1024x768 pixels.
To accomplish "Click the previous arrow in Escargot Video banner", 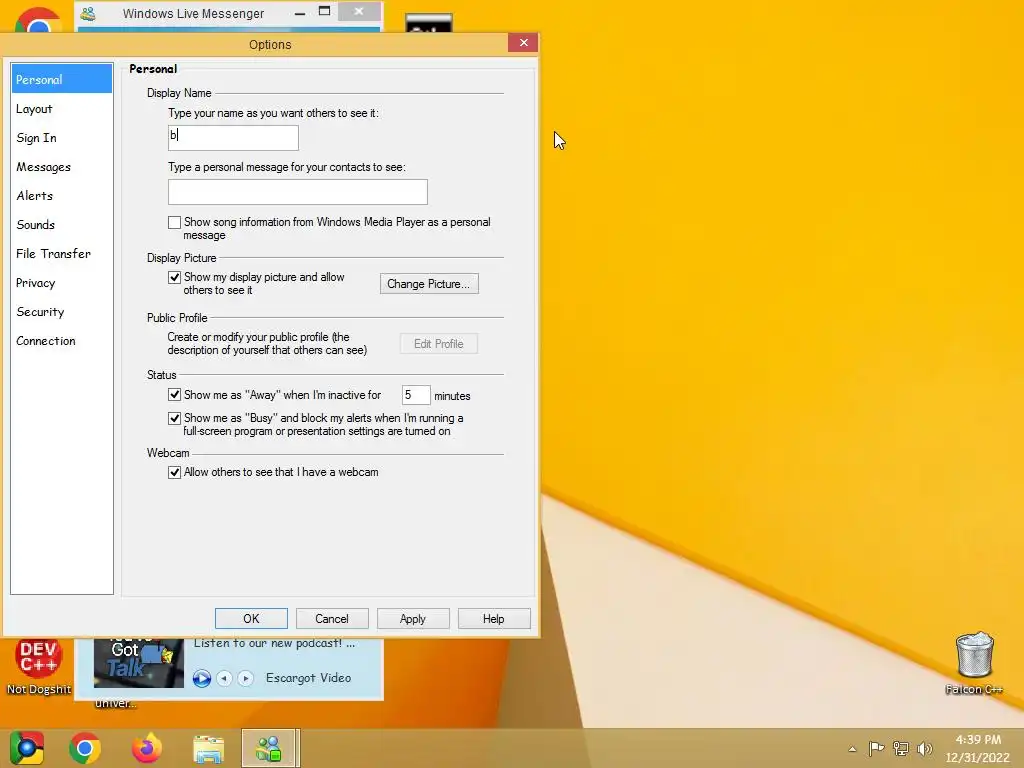I will (224, 679).
